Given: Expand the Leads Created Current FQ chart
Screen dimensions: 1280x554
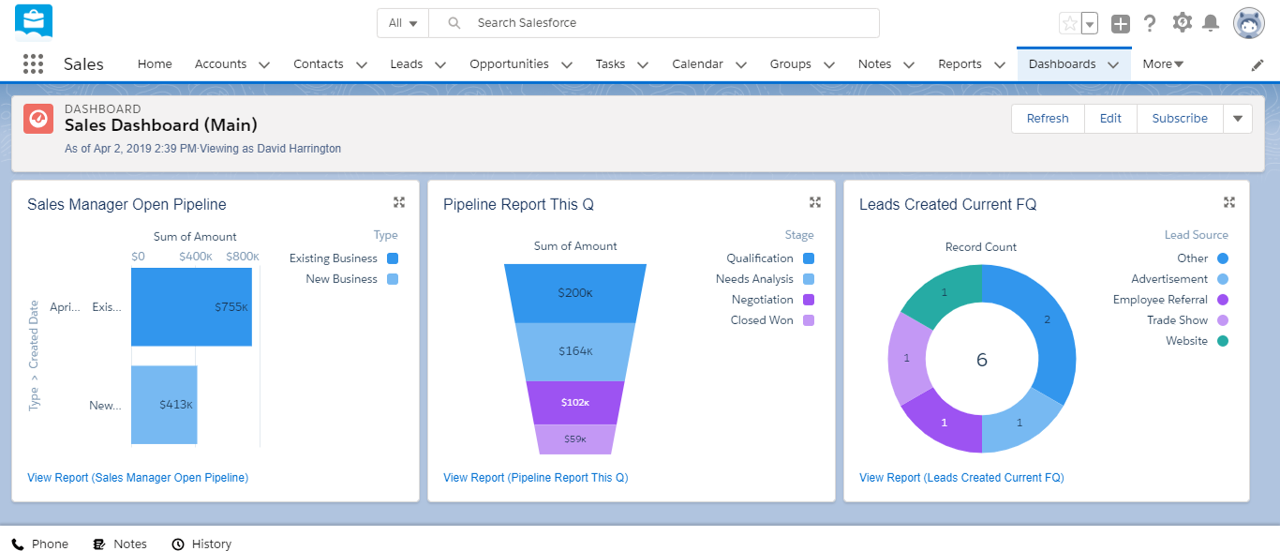Looking at the screenshot, I should [x=1229, y=202].
